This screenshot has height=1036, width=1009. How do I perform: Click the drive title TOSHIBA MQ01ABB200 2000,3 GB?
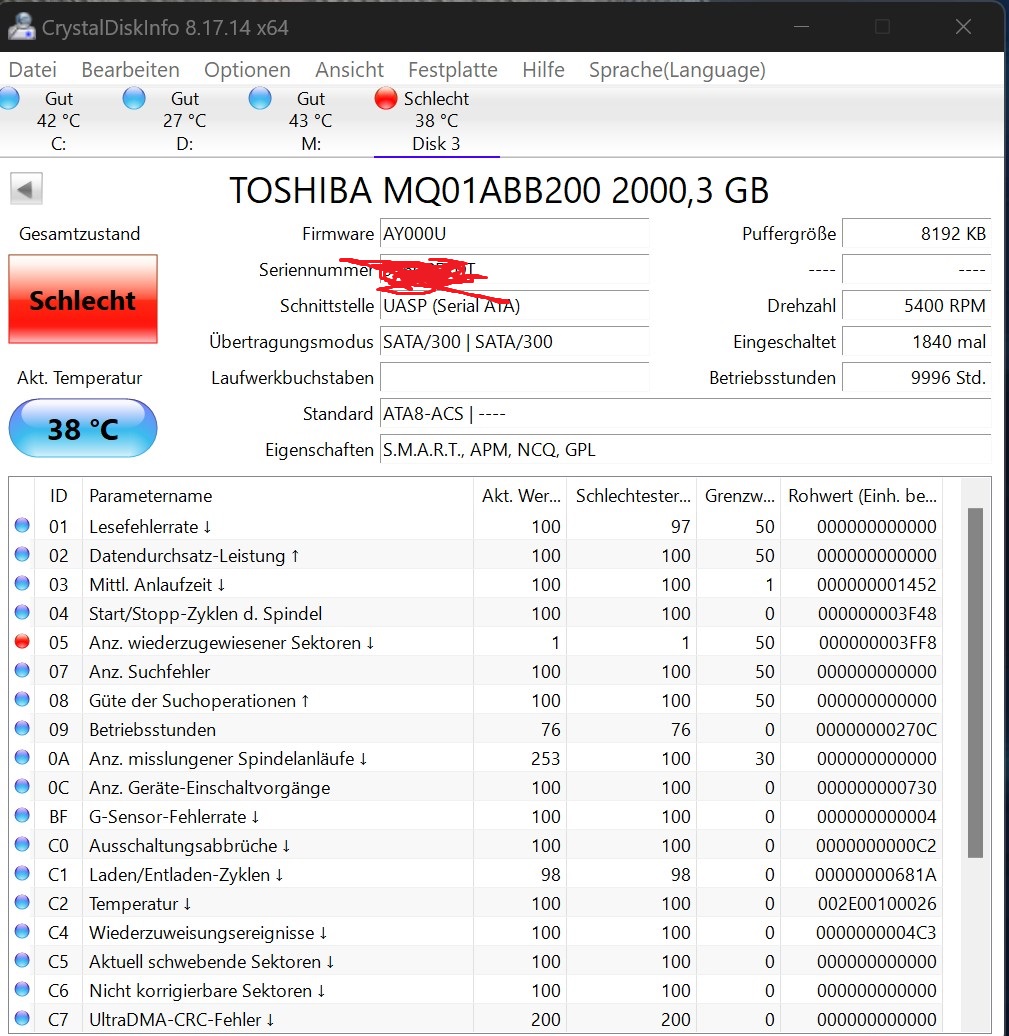tap(499, 190)
